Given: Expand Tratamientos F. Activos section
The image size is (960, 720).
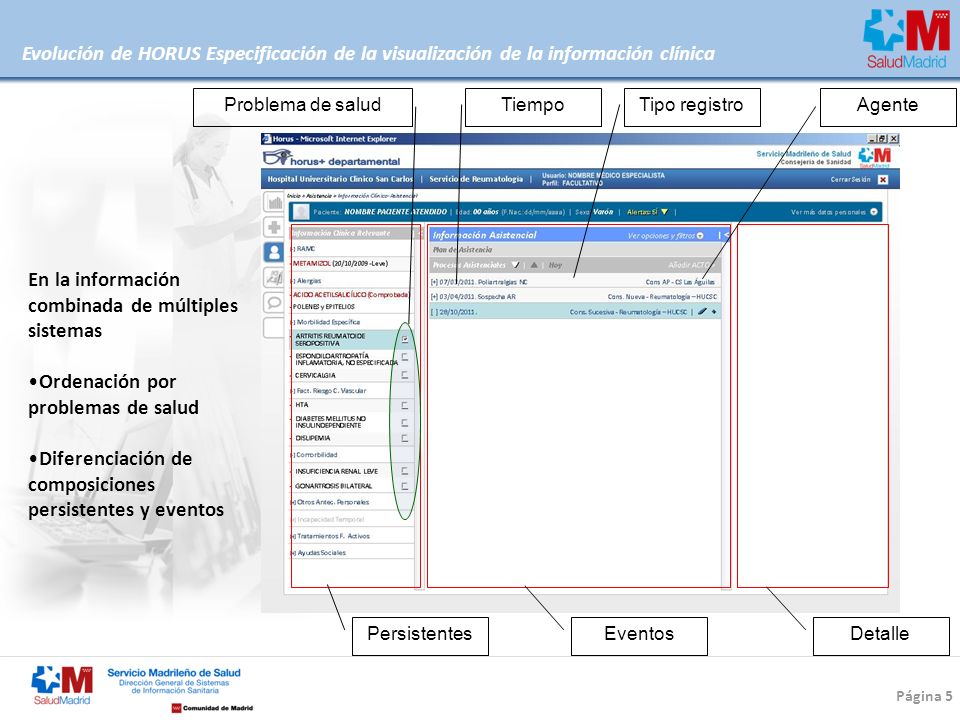Looking at the screenshot, I should [x=294, y=536].
